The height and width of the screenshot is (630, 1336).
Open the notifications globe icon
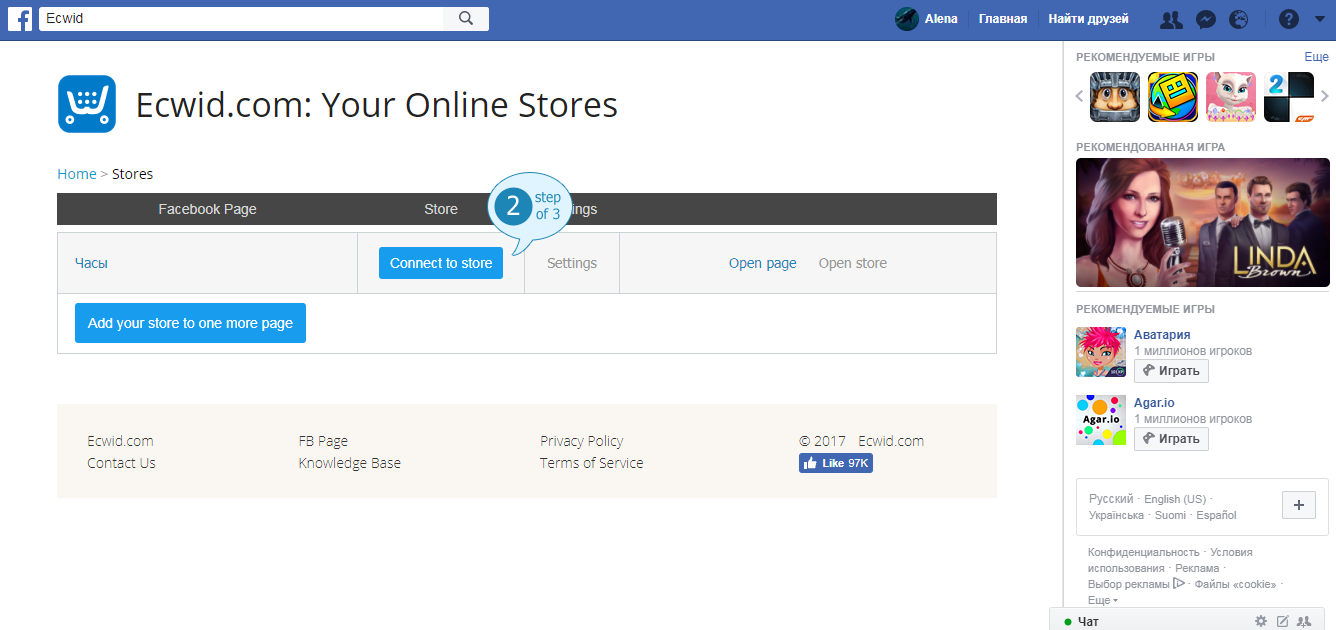click(x=1240, y=19)
